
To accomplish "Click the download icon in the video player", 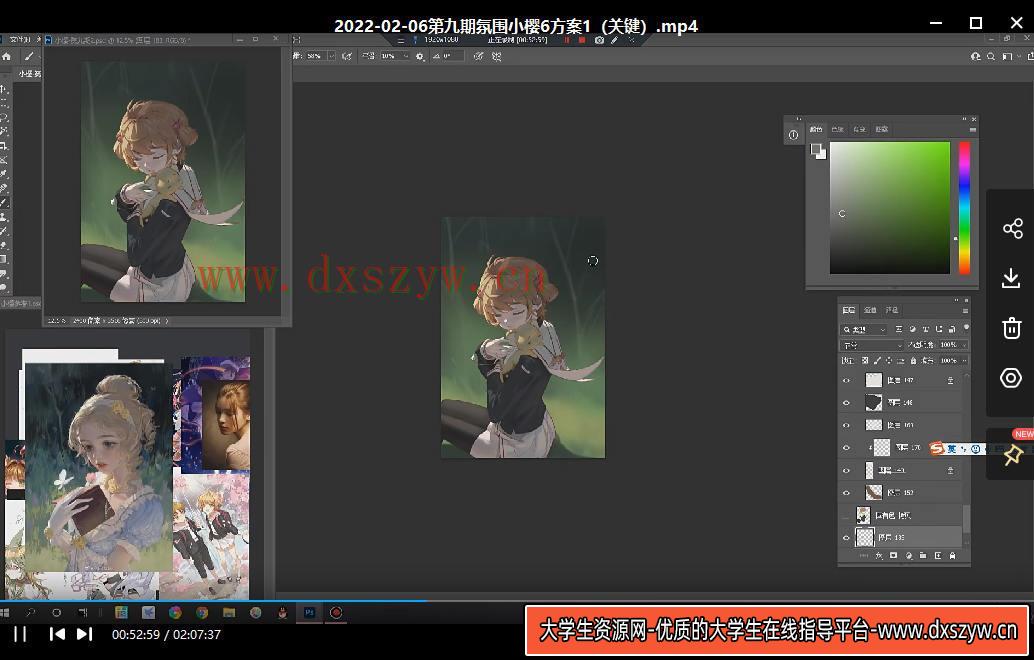I will pos(1011,278).
